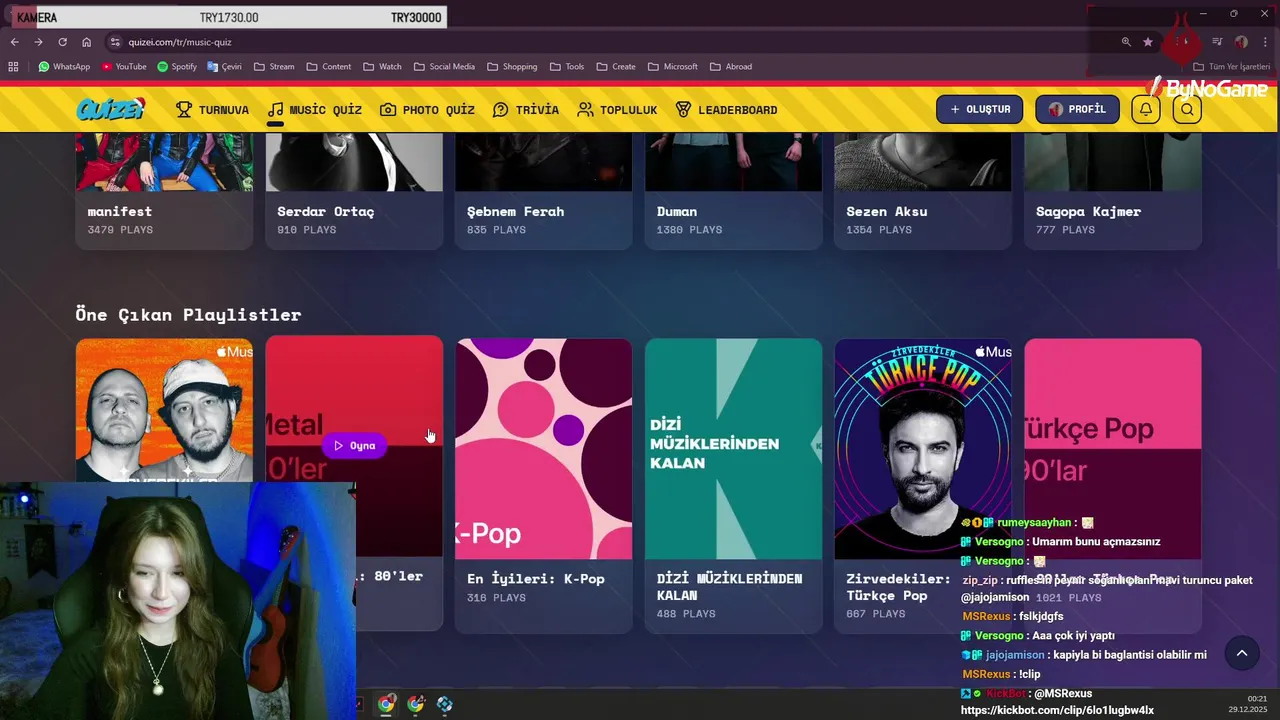The width and height of the screenshot is (1280, 720).
Task: Open the Tüm Yer İşaretleri folder
Action: (x=1232, y=67)
